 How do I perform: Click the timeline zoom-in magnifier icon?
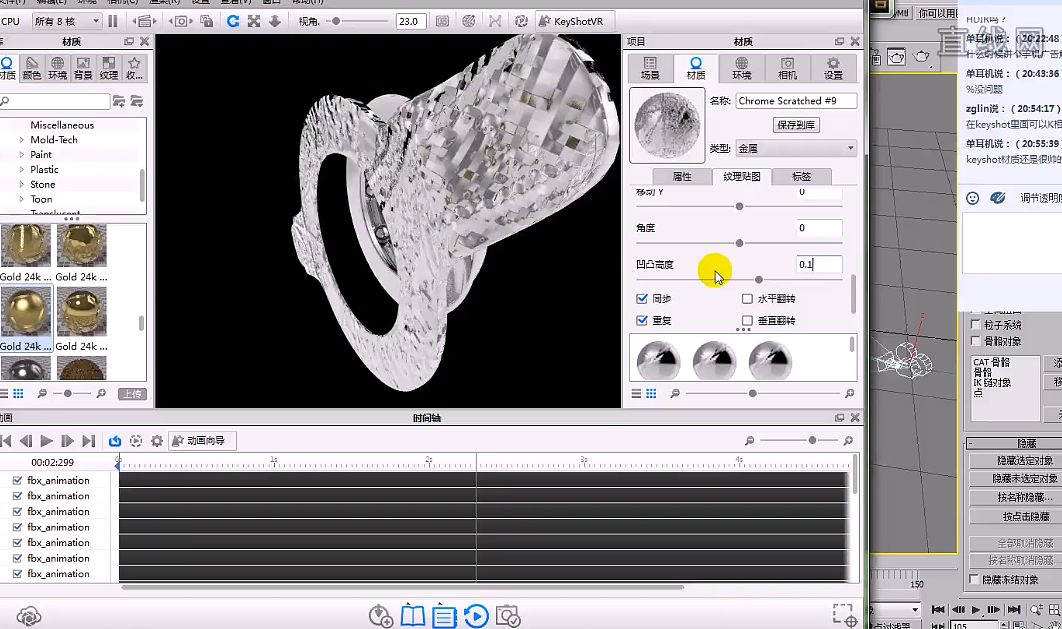847,441
